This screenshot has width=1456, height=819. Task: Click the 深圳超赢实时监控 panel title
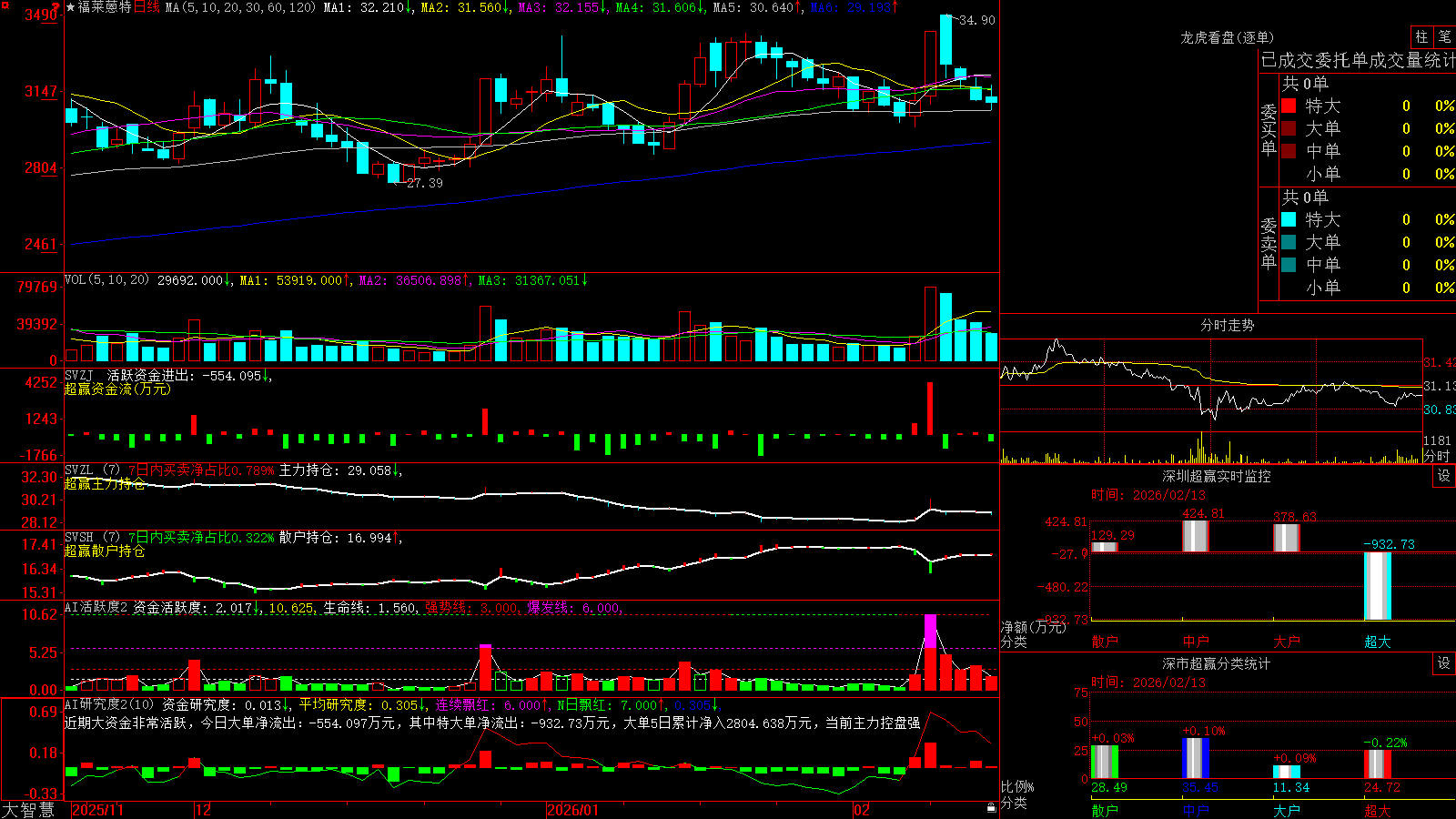(1216, 476)
